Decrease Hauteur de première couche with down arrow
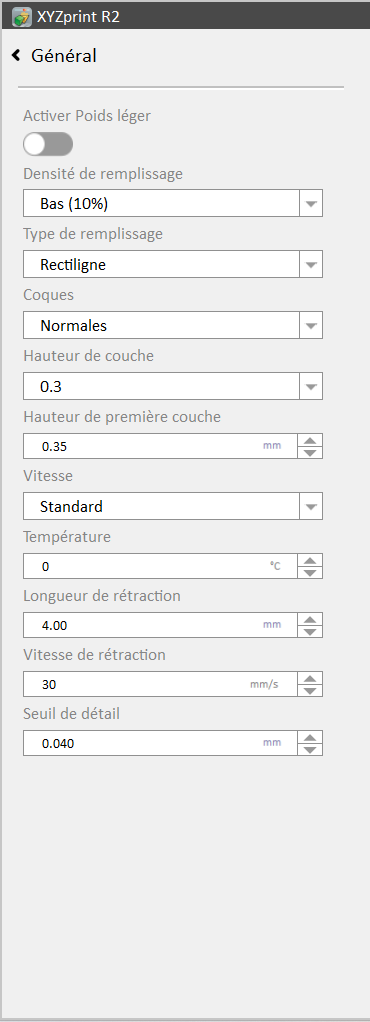Viewport: 370px width, 1022px height. [x=310, y=452]
